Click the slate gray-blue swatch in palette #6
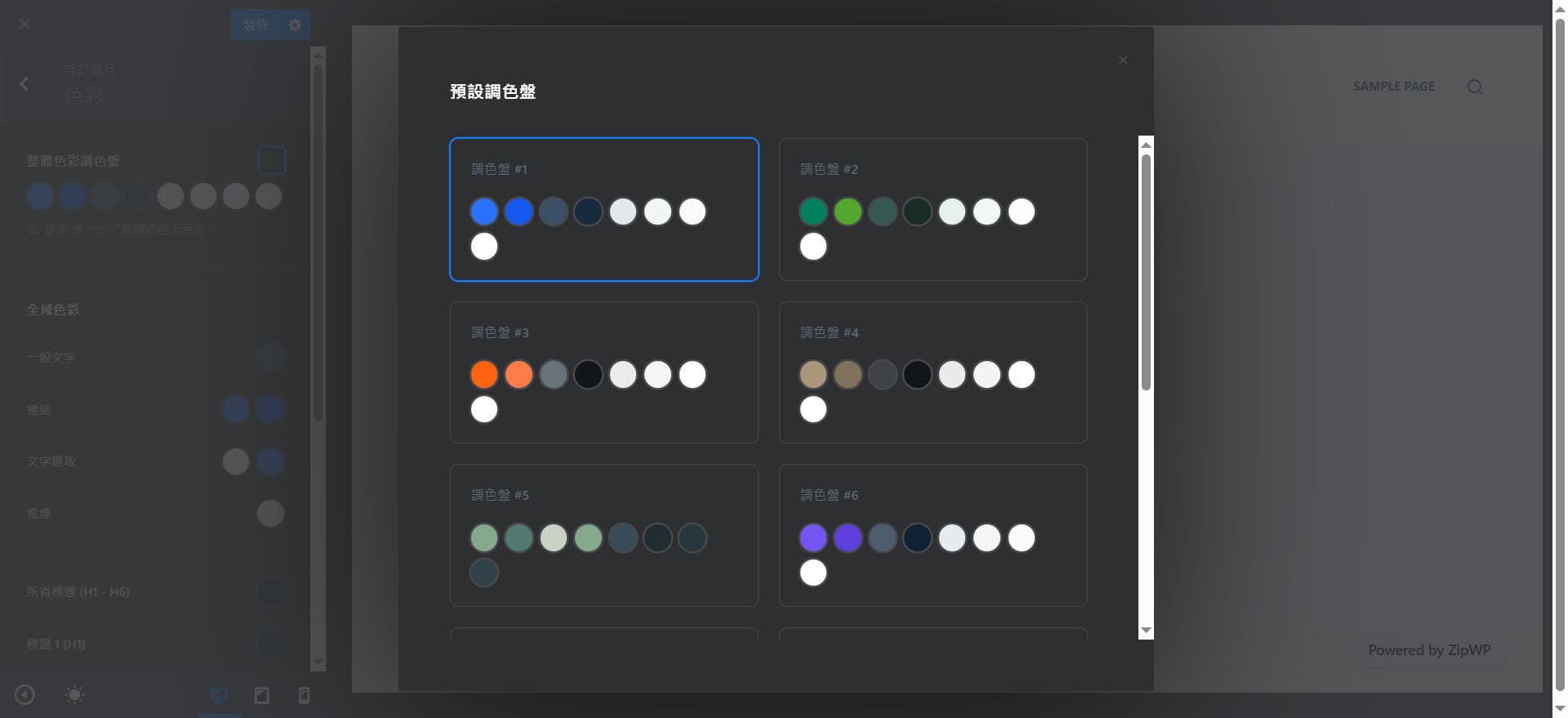1568x718 pixels. coord(883,538)
